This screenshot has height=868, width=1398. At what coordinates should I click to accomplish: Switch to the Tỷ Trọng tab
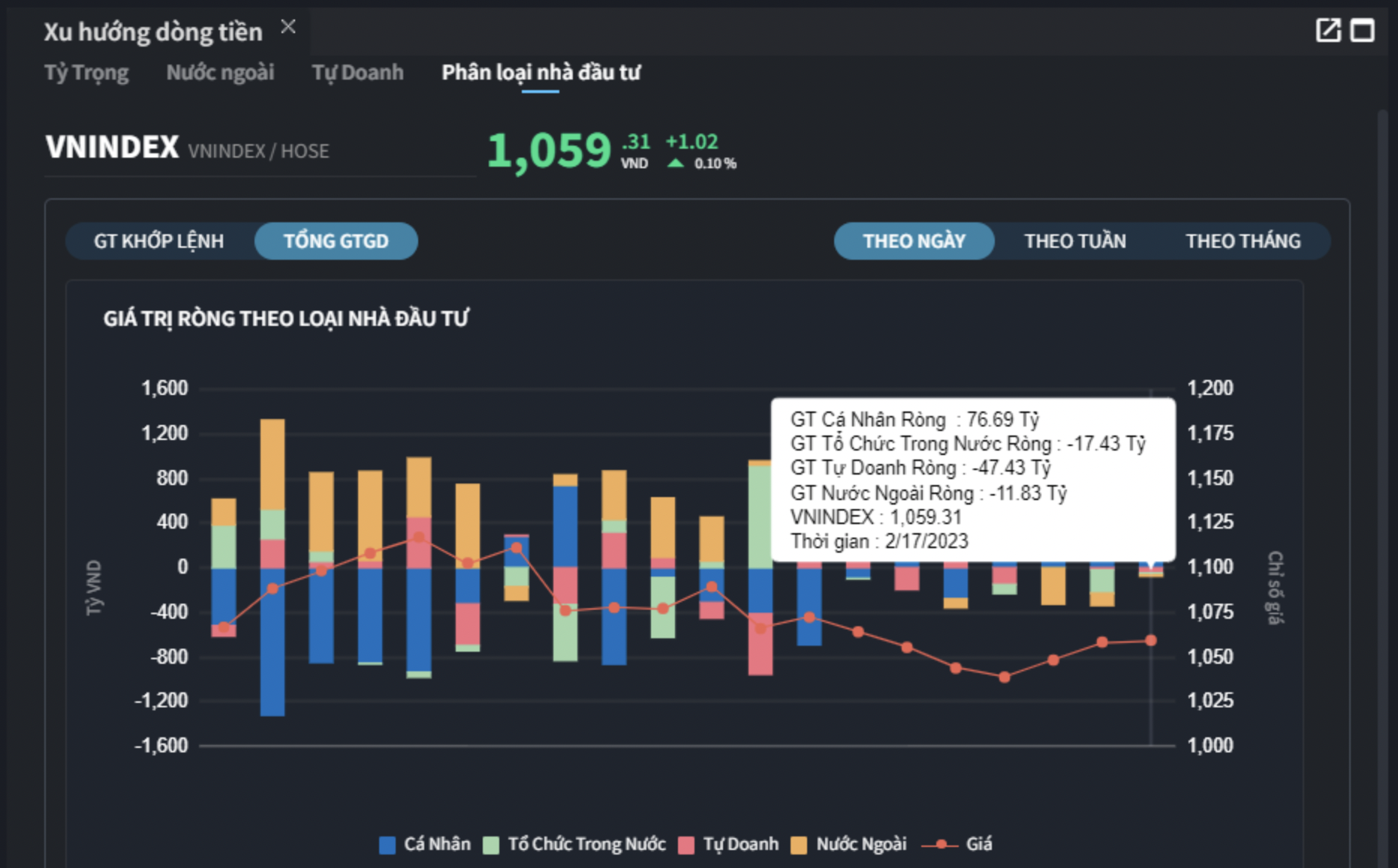pos(86,73)
